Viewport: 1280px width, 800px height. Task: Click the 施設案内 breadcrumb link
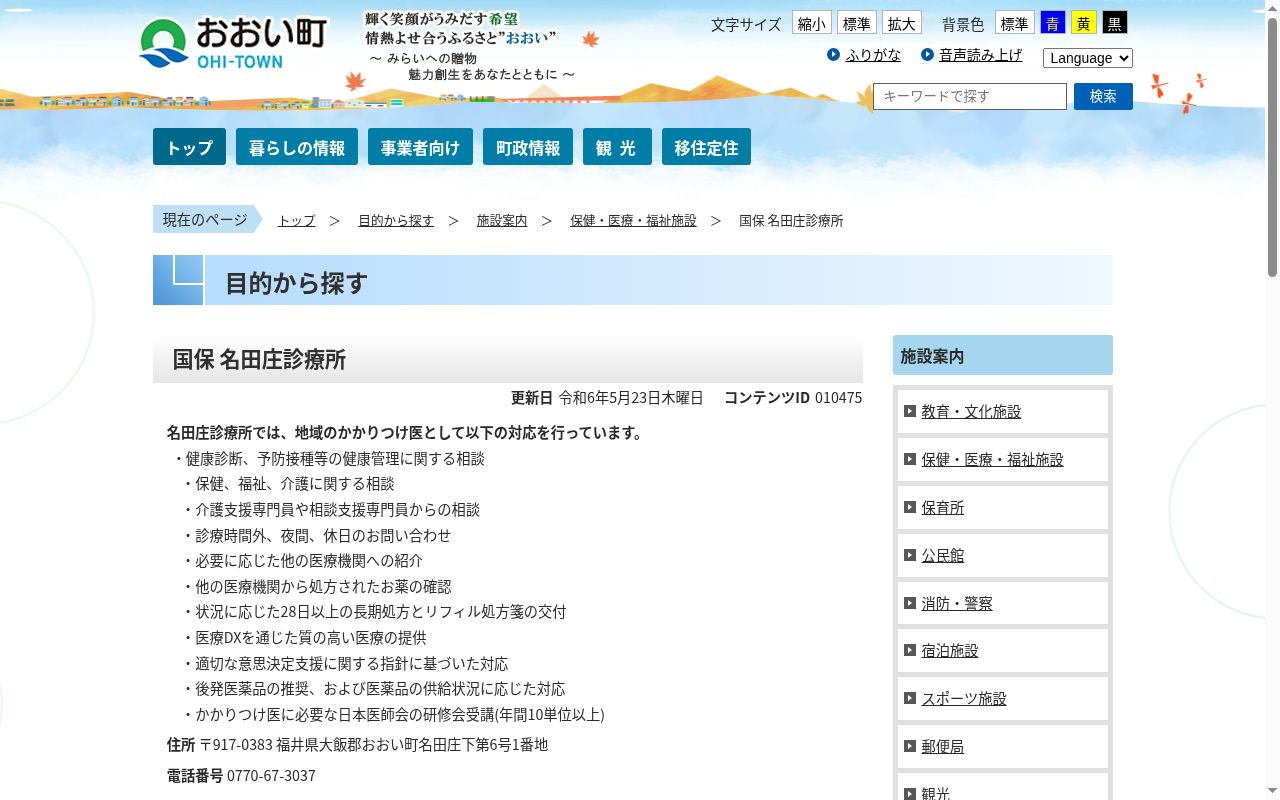pos(502,220)
